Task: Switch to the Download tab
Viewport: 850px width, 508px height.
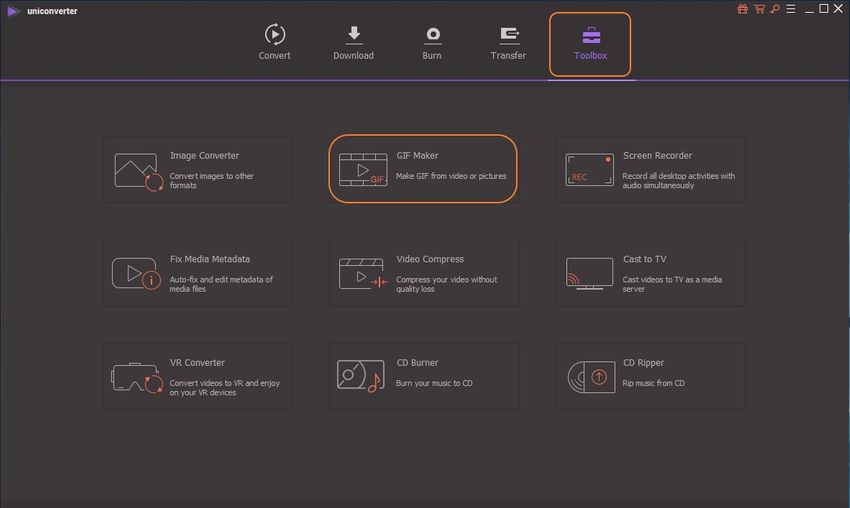Action: point(353,43)
